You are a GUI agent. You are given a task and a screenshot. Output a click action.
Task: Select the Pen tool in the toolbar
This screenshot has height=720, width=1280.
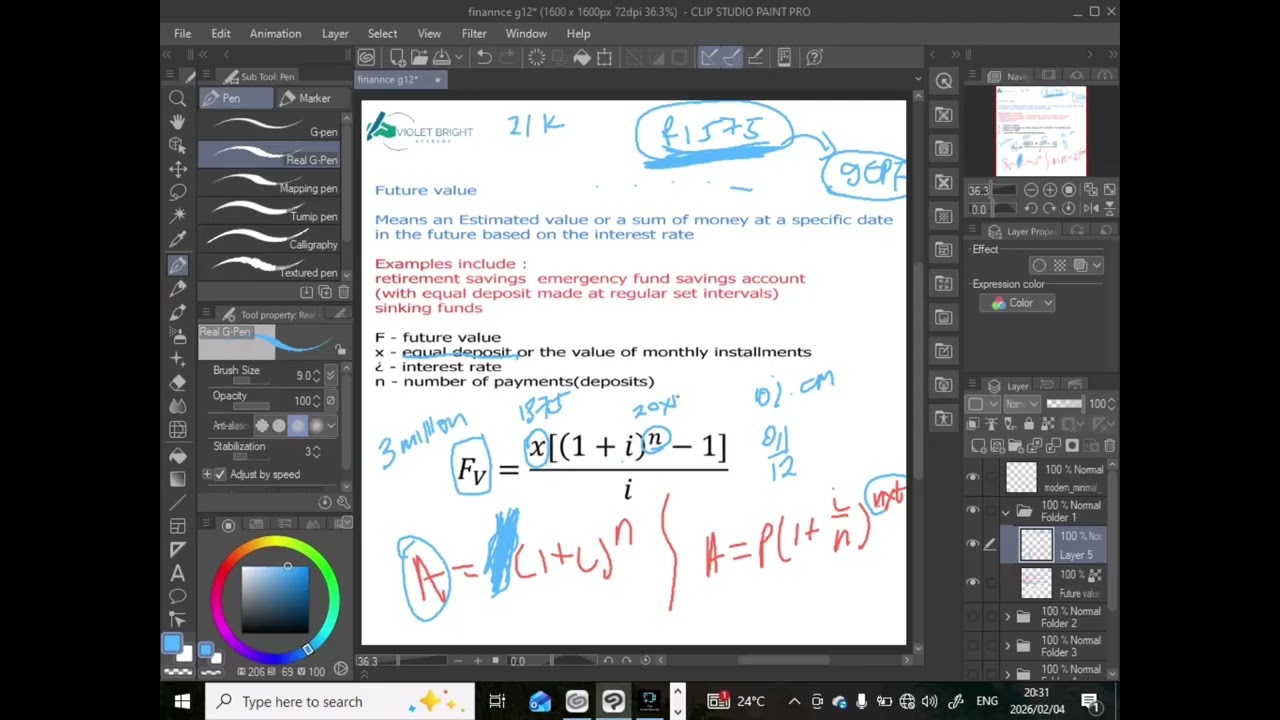coord(178,265)
